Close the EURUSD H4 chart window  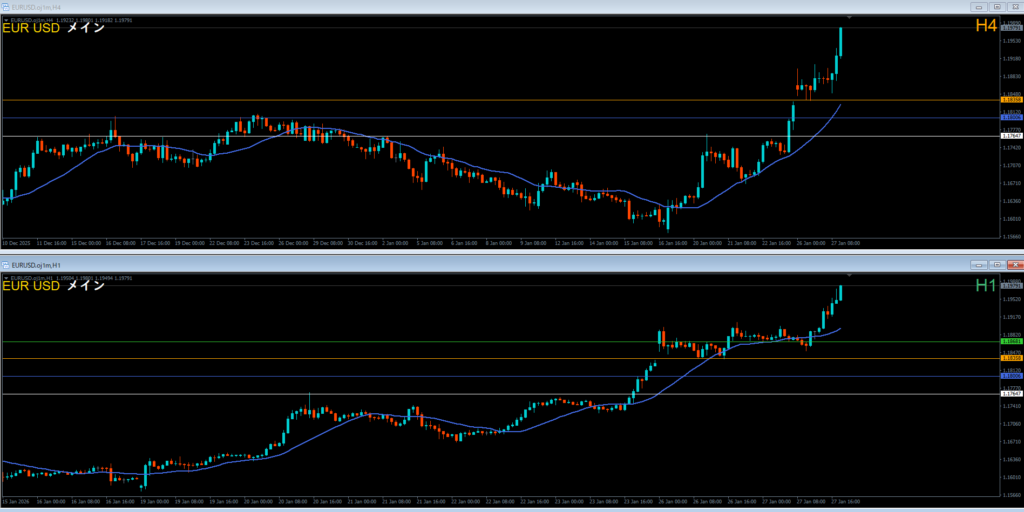pyautogui.click(x=1013, y=6)
